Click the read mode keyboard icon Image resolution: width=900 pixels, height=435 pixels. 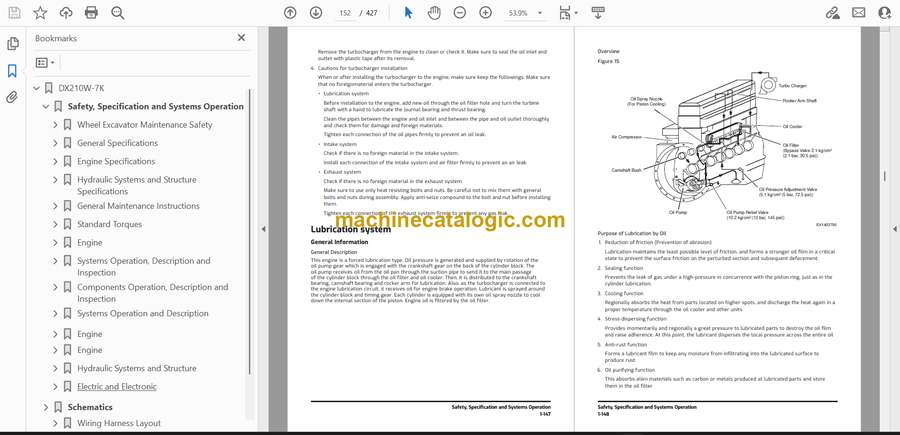coord(598,13)
